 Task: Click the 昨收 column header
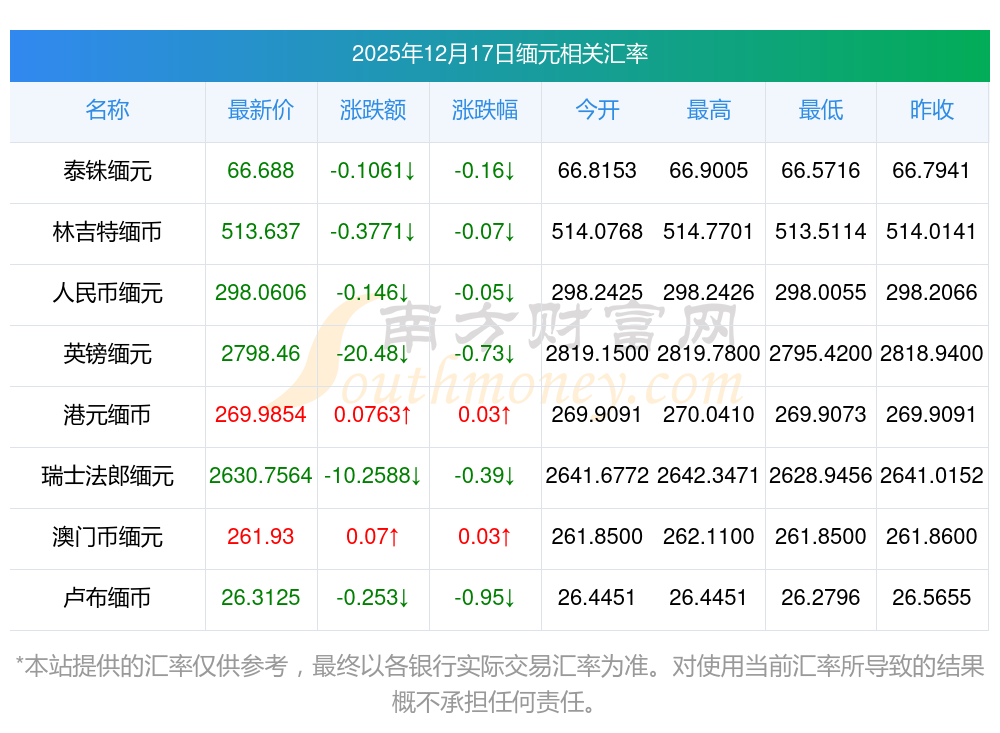(x=932, y=110)
